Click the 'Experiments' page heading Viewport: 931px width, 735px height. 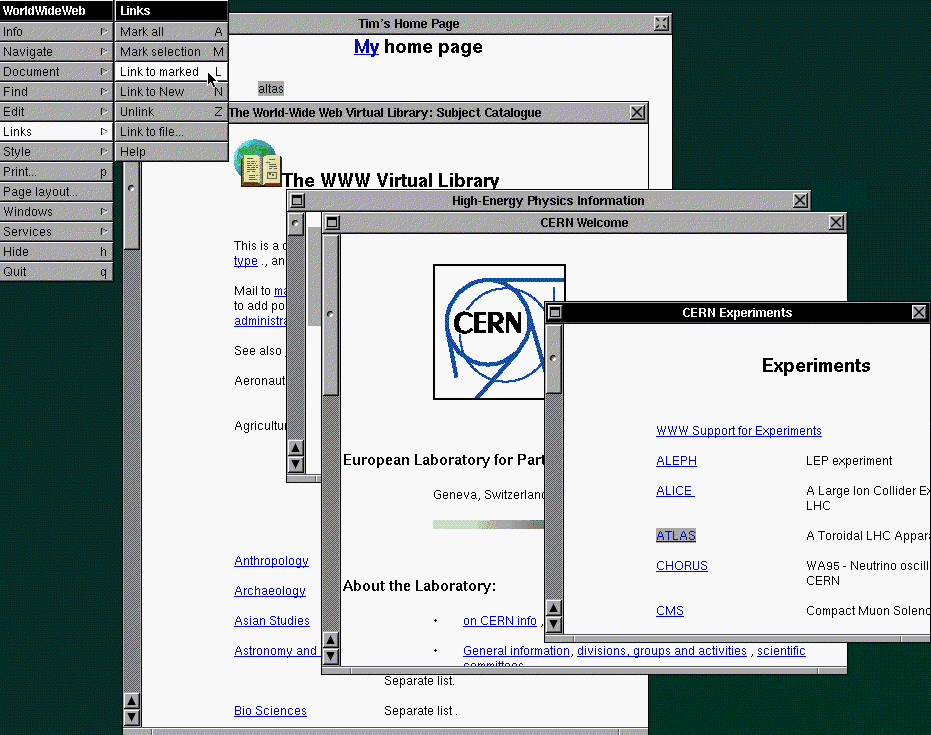816,365
